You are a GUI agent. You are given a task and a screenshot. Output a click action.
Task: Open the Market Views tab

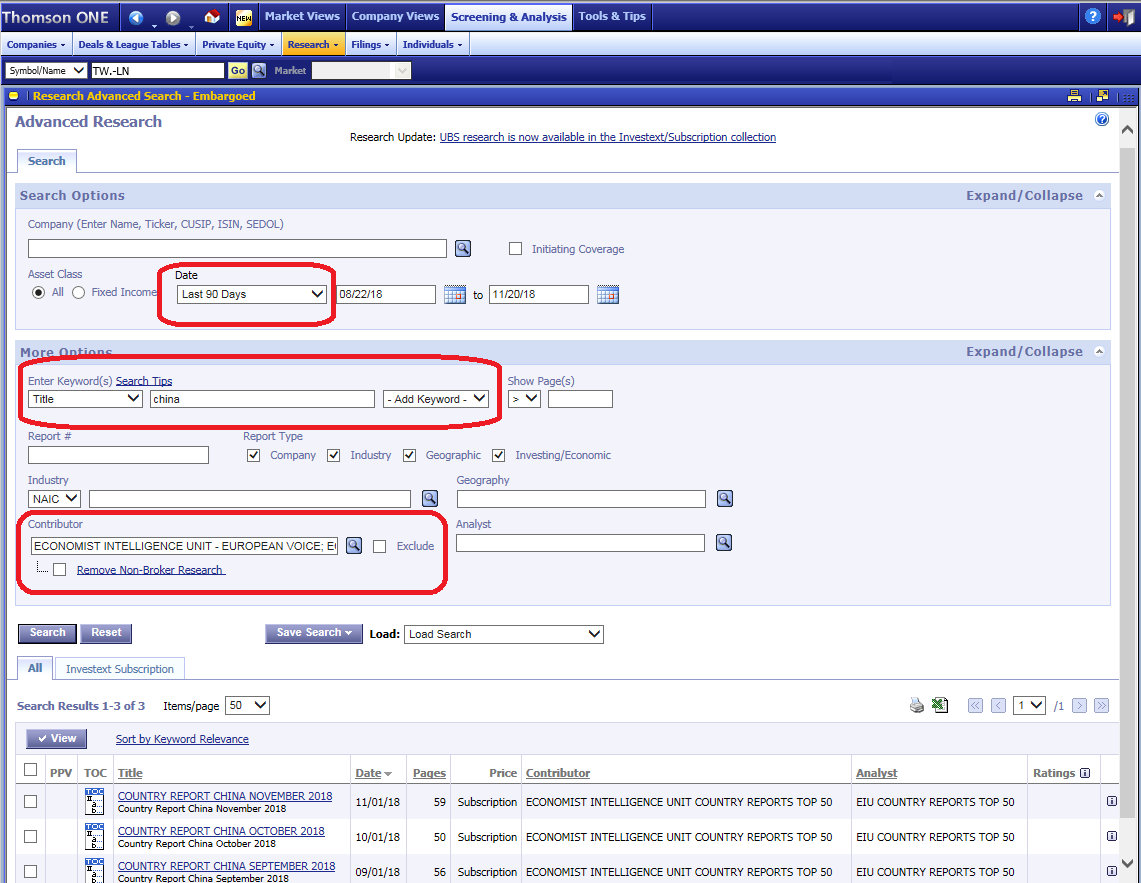(x=302, y=16)
